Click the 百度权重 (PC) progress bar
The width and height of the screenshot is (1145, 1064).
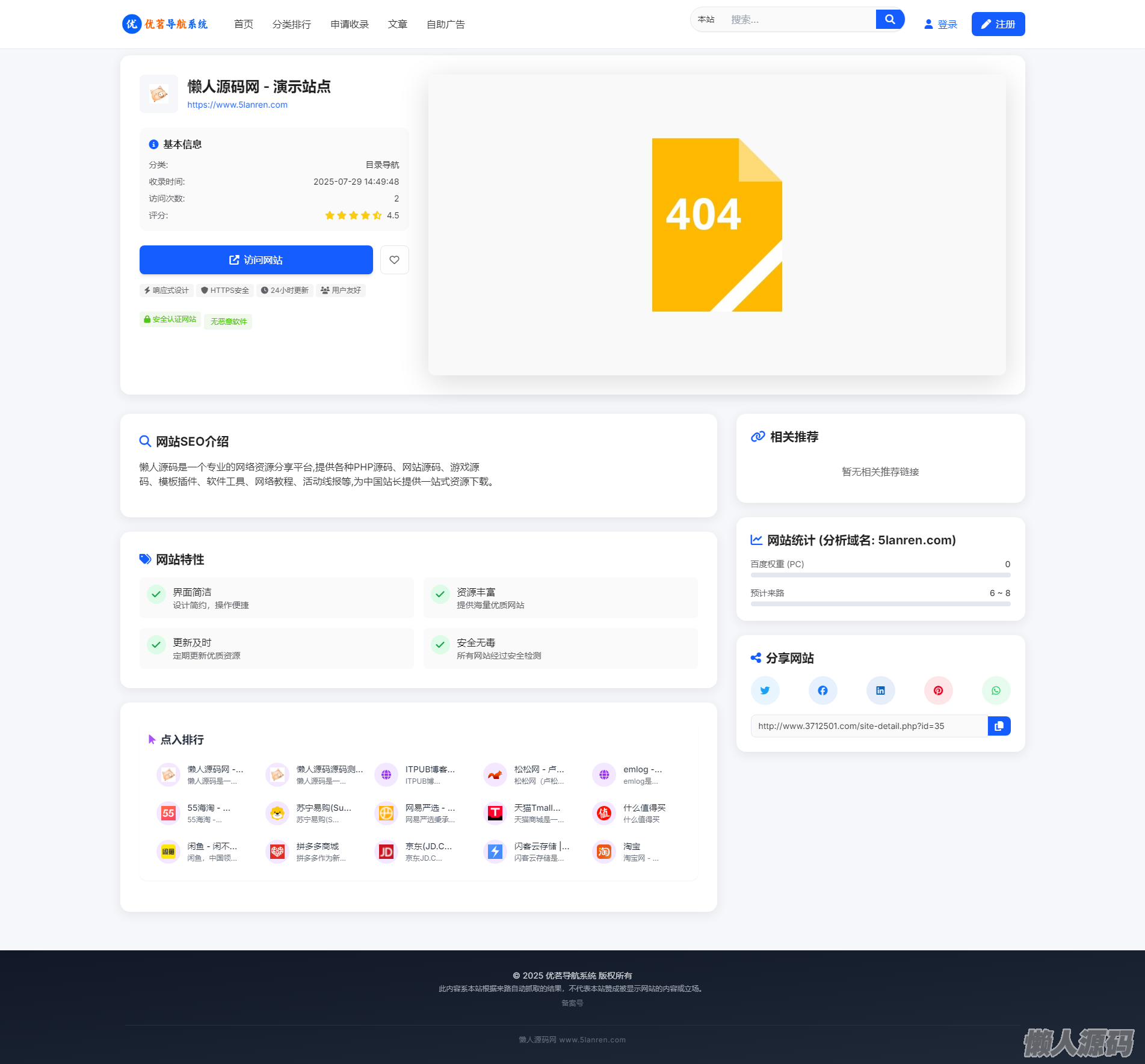click(881, 575)
